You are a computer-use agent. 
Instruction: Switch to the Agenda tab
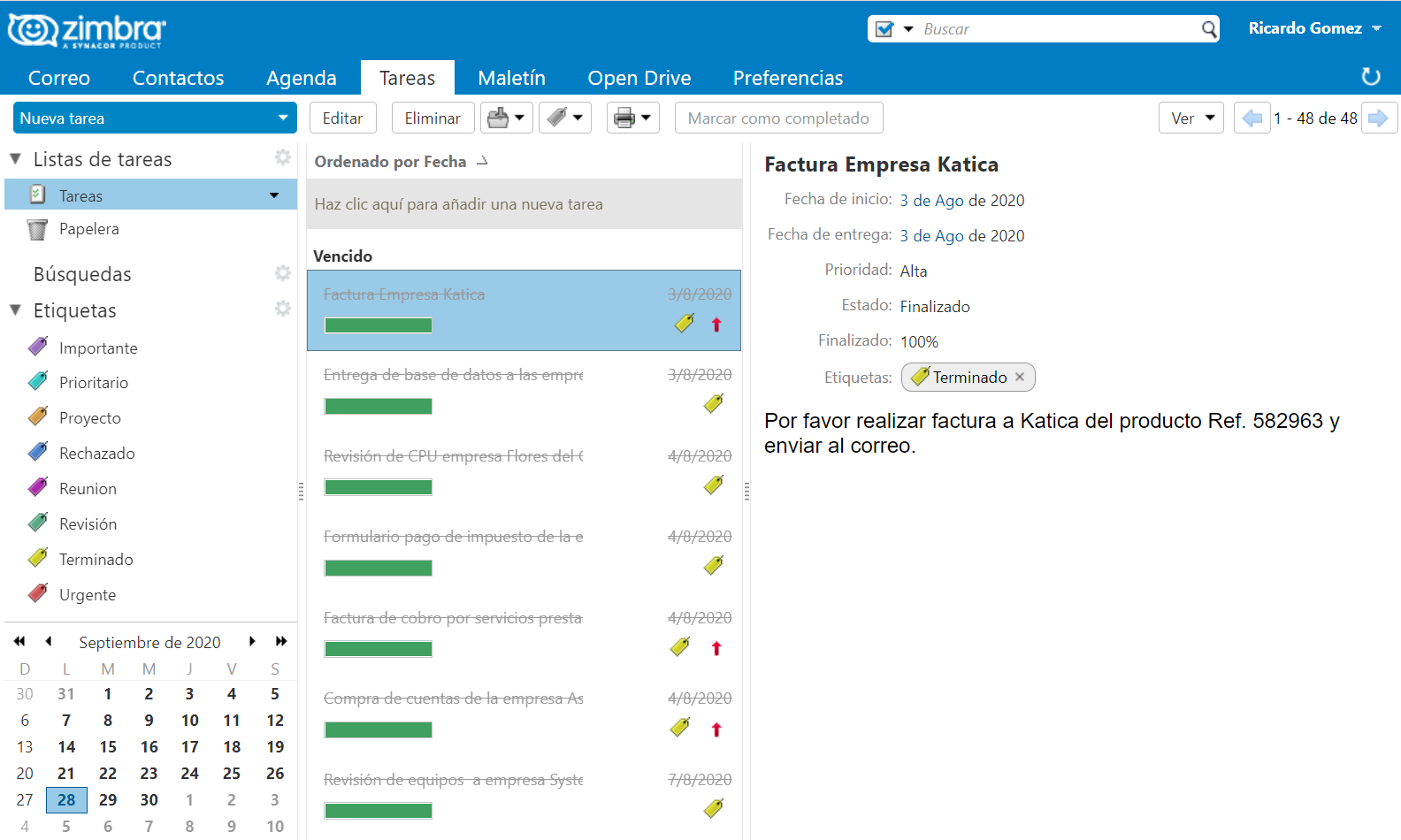click(301, 78)
